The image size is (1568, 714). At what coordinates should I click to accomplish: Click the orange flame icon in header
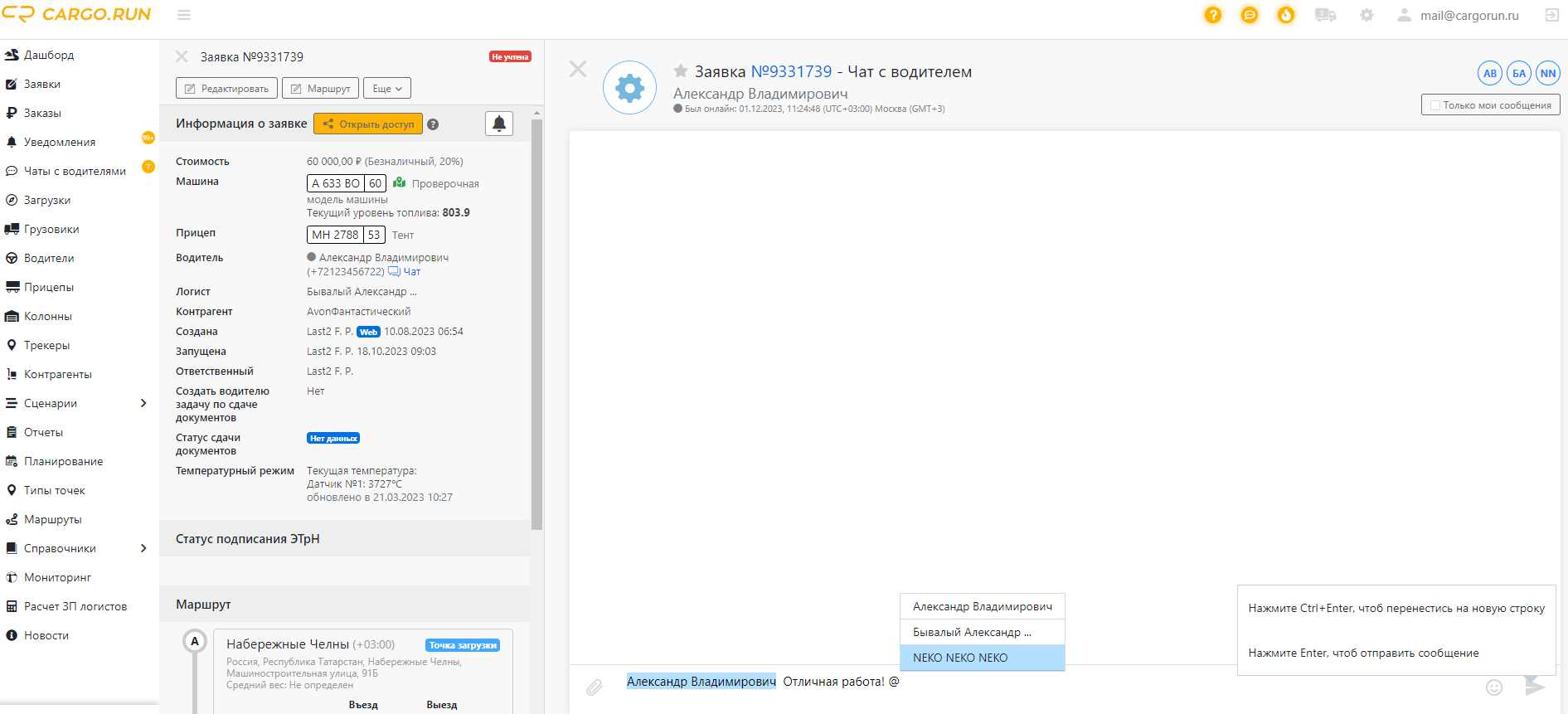(x=1285, y=15)
